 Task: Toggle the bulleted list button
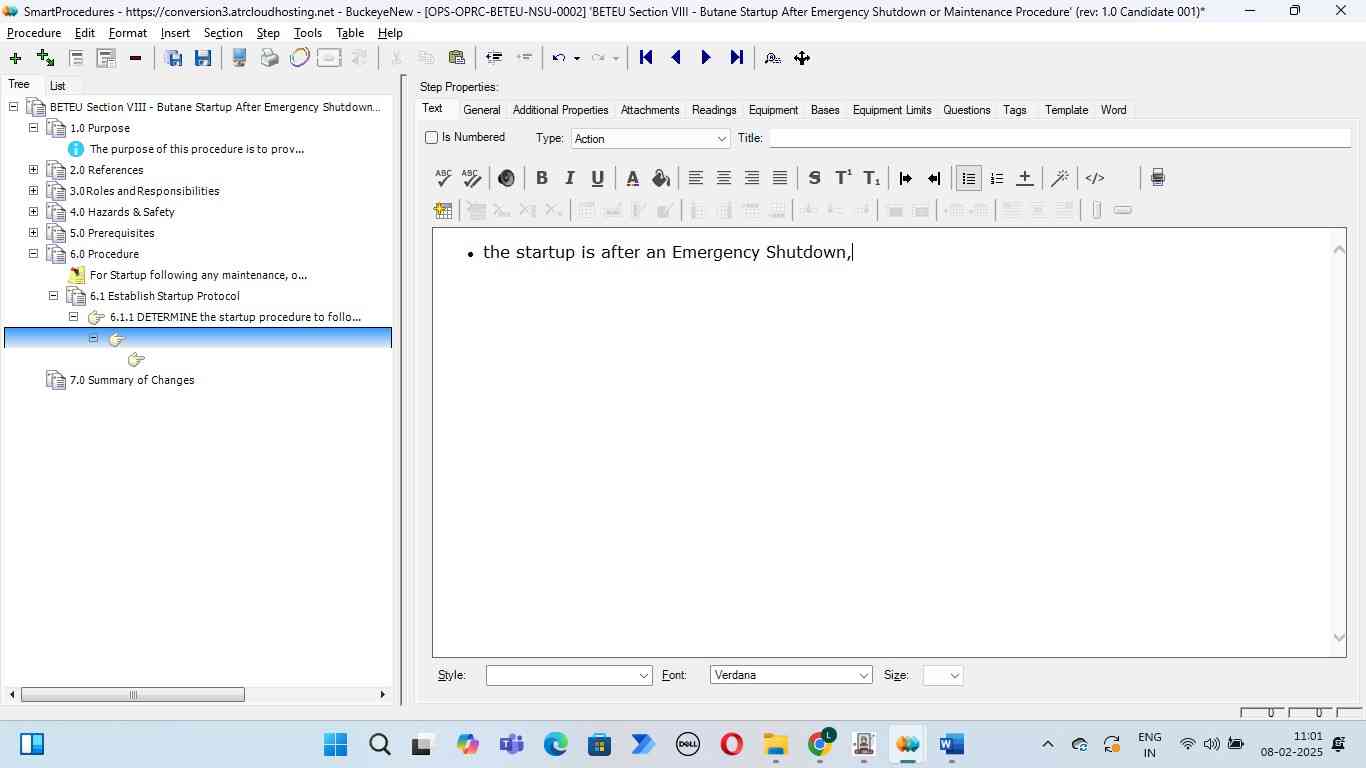968,178
